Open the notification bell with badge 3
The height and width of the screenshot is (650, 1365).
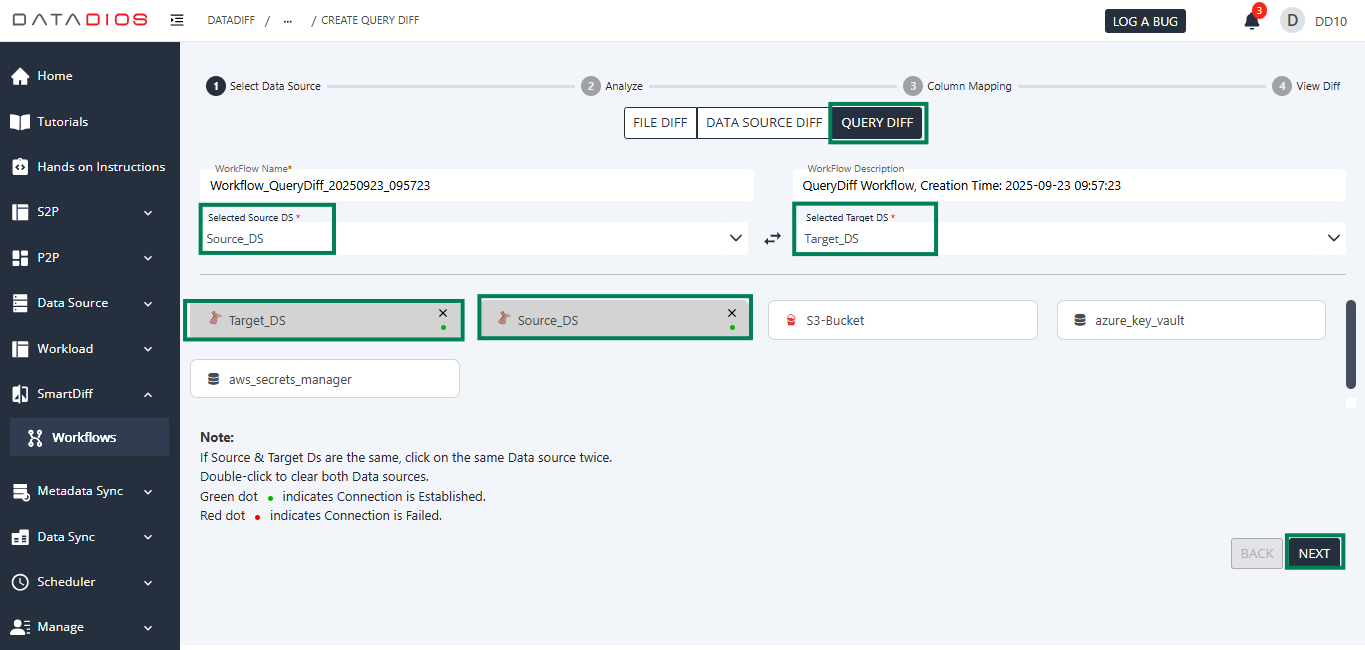click(x=1251, y=19)
